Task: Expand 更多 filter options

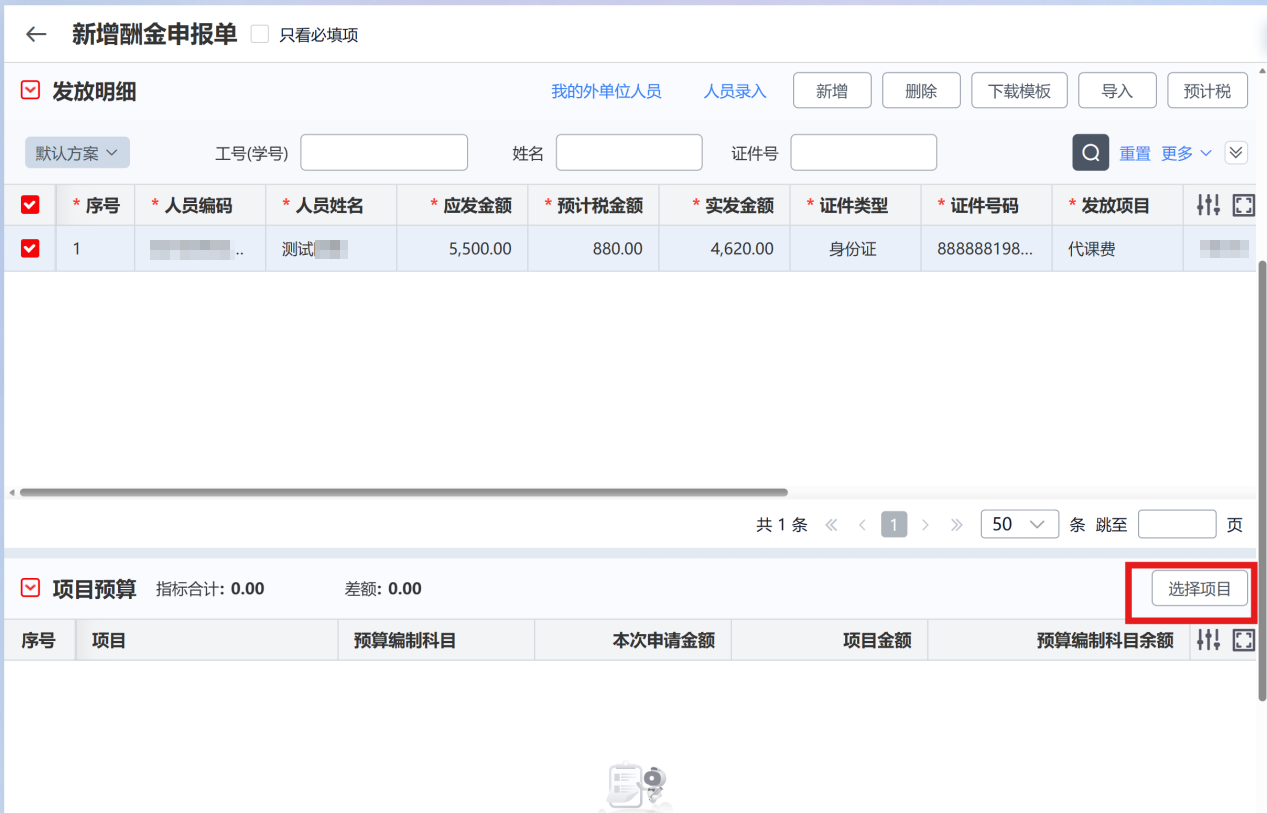Action: [x=1186, y=153]
